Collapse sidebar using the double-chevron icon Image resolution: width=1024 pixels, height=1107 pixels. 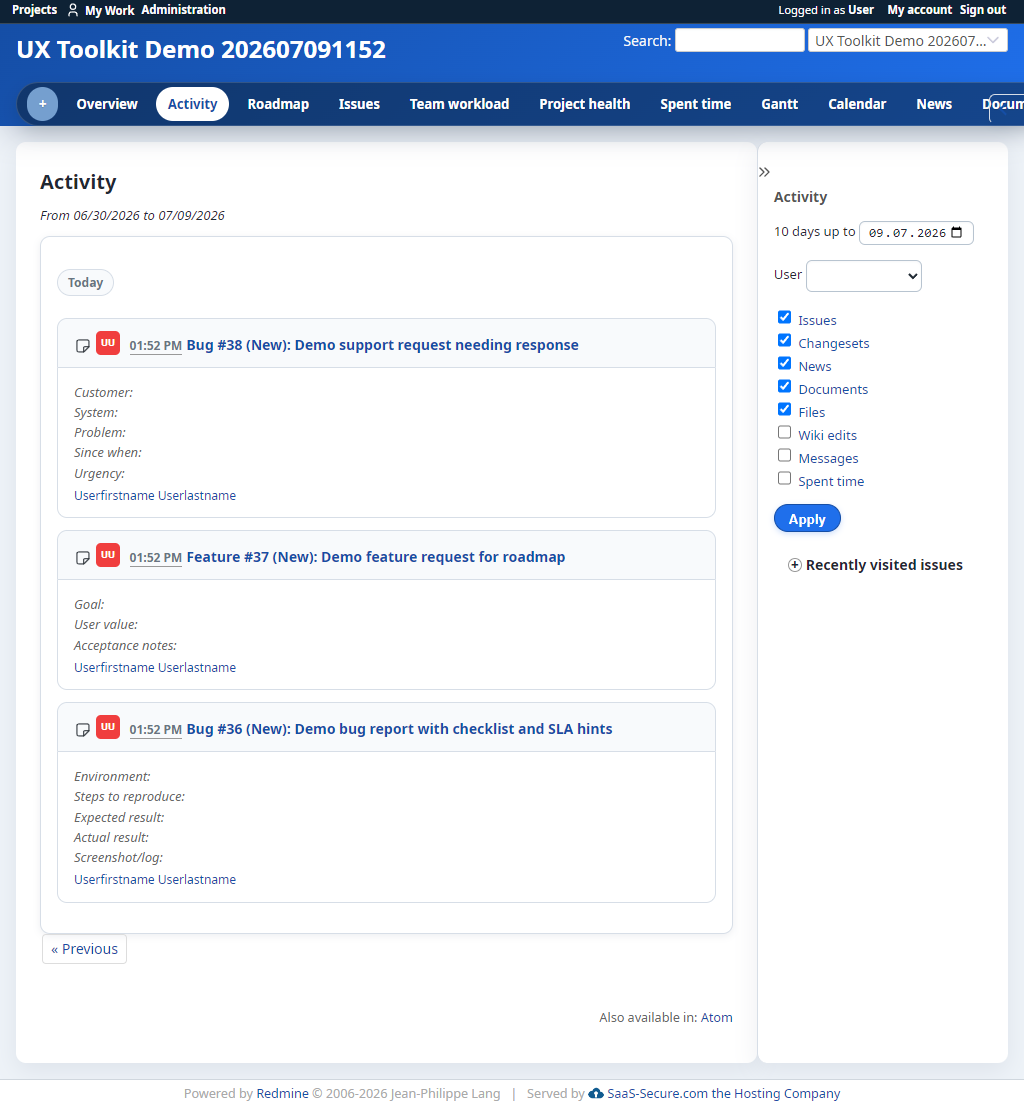click(x=764, y=172)
